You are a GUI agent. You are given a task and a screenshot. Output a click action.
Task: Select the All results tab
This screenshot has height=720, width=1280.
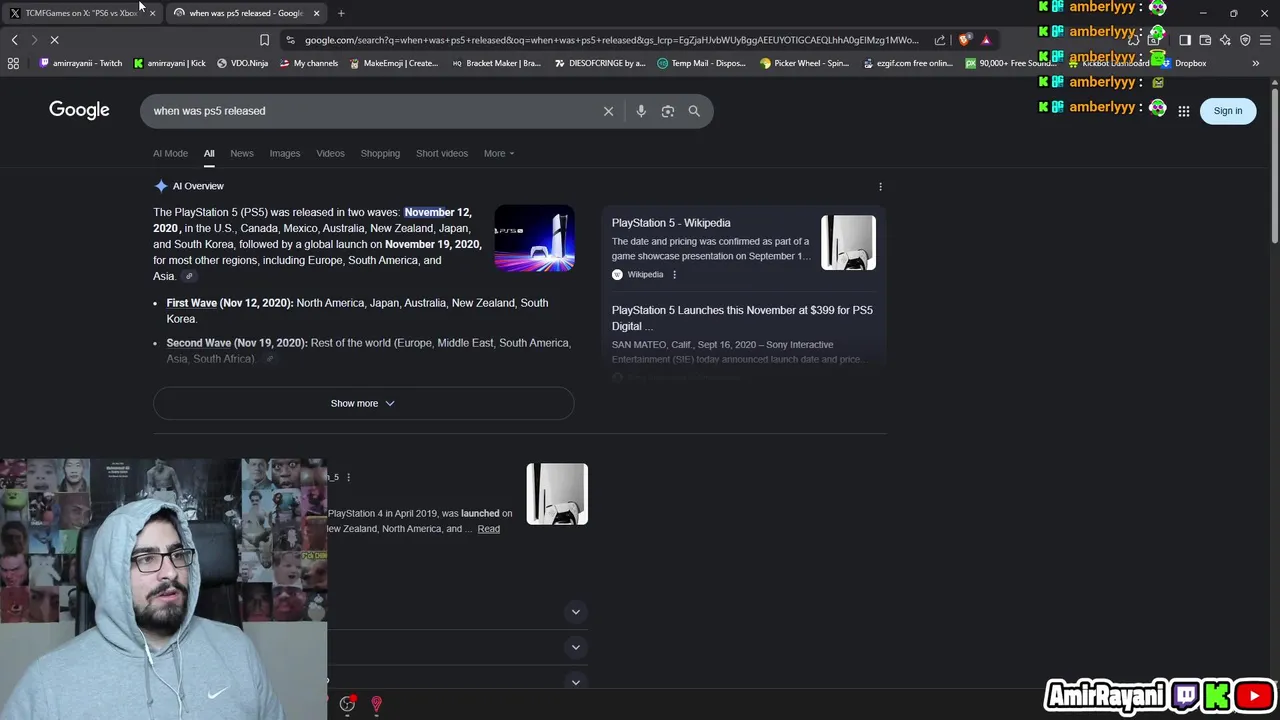coord(209,153)
